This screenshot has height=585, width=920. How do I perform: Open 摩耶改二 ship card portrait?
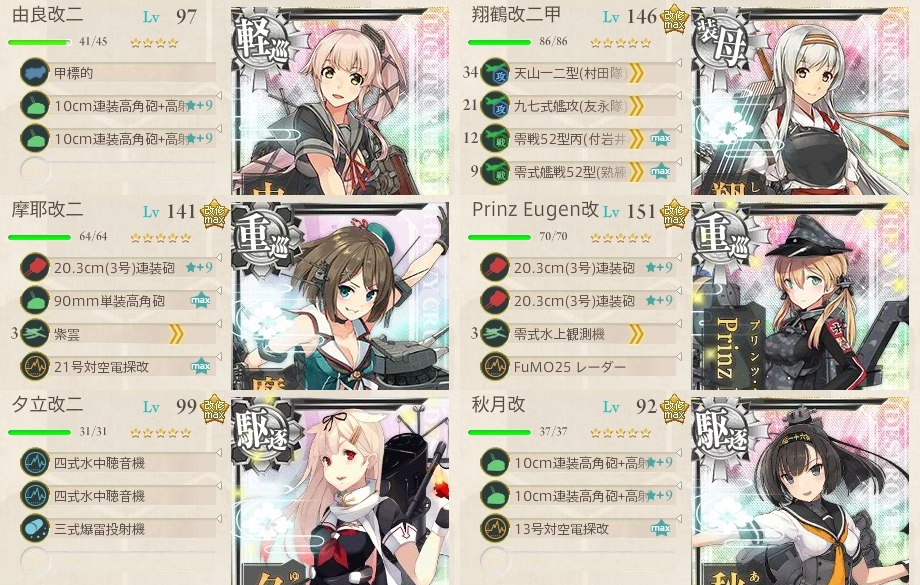[340, 296]
